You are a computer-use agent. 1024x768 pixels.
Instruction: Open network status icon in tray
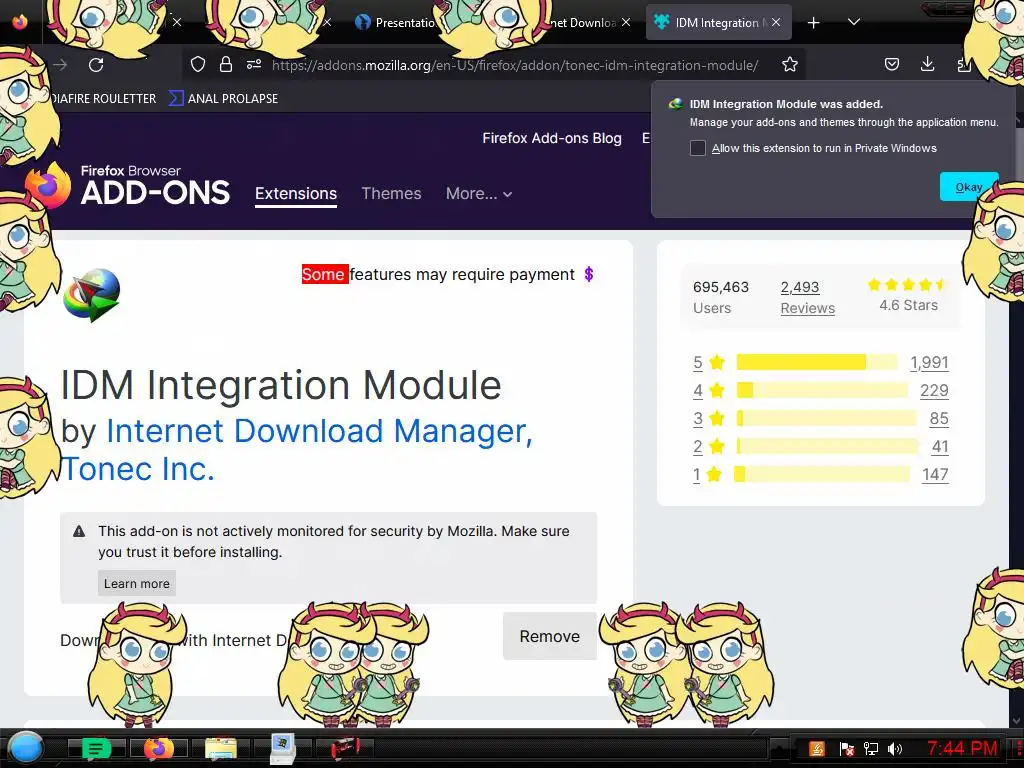(871, 749)
